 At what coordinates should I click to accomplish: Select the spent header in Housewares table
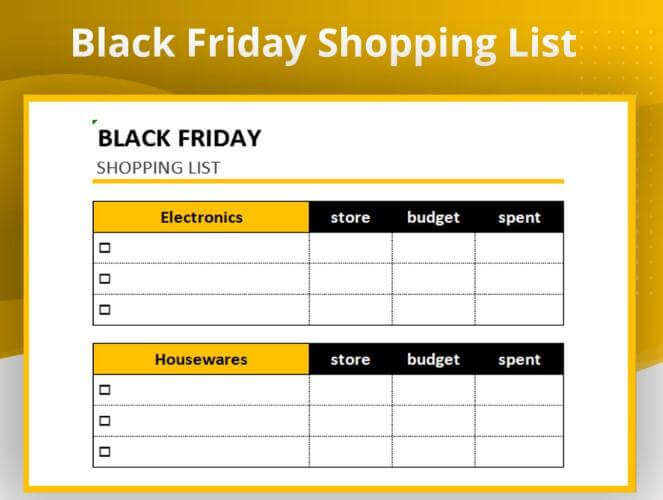(519, 359)
